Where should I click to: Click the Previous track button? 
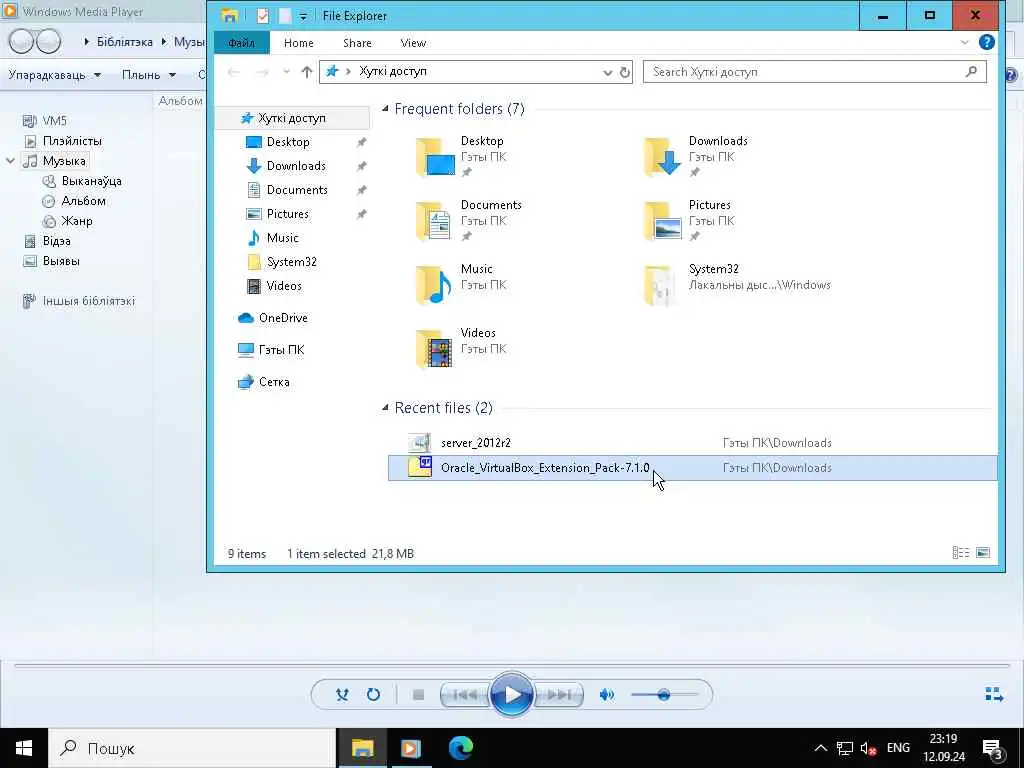coord(465,695)
